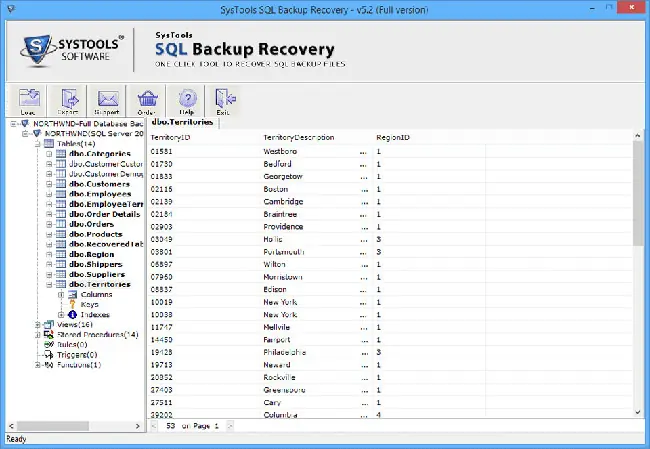Click the Morristown description cell
650x449 pixels.
pos(283,277)
